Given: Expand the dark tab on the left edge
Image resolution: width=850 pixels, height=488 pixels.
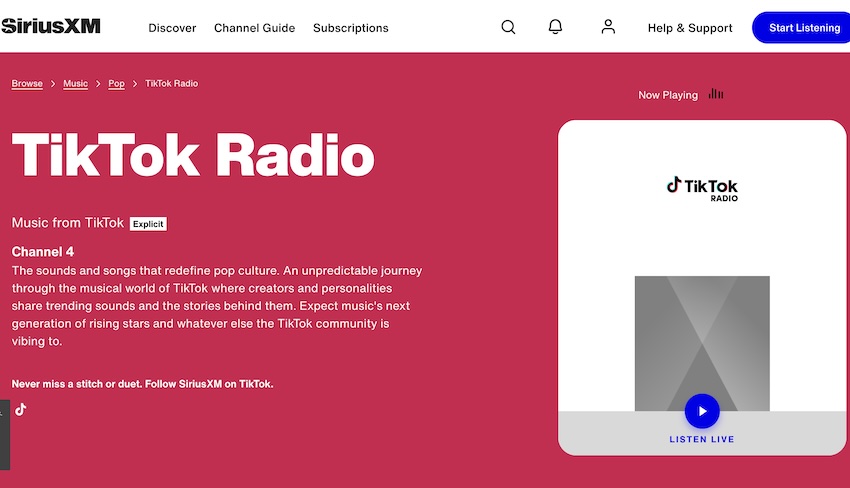Looking at the screenshot, I should click(4, 435).
